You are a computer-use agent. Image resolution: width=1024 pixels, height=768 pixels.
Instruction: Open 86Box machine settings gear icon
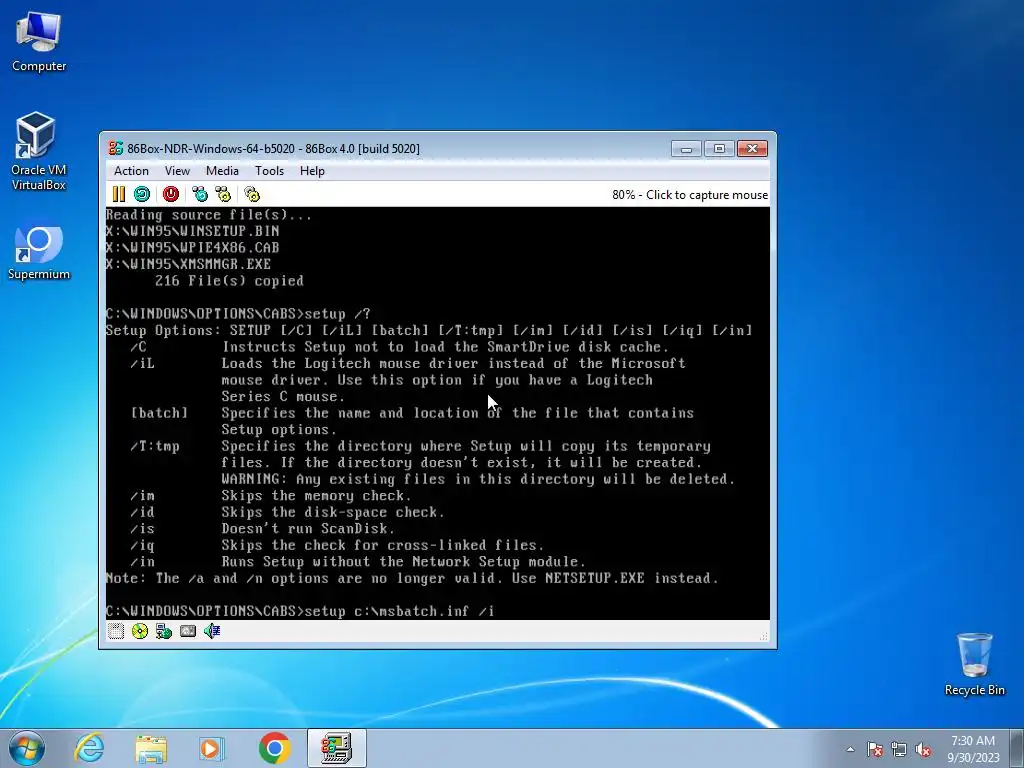252,194
